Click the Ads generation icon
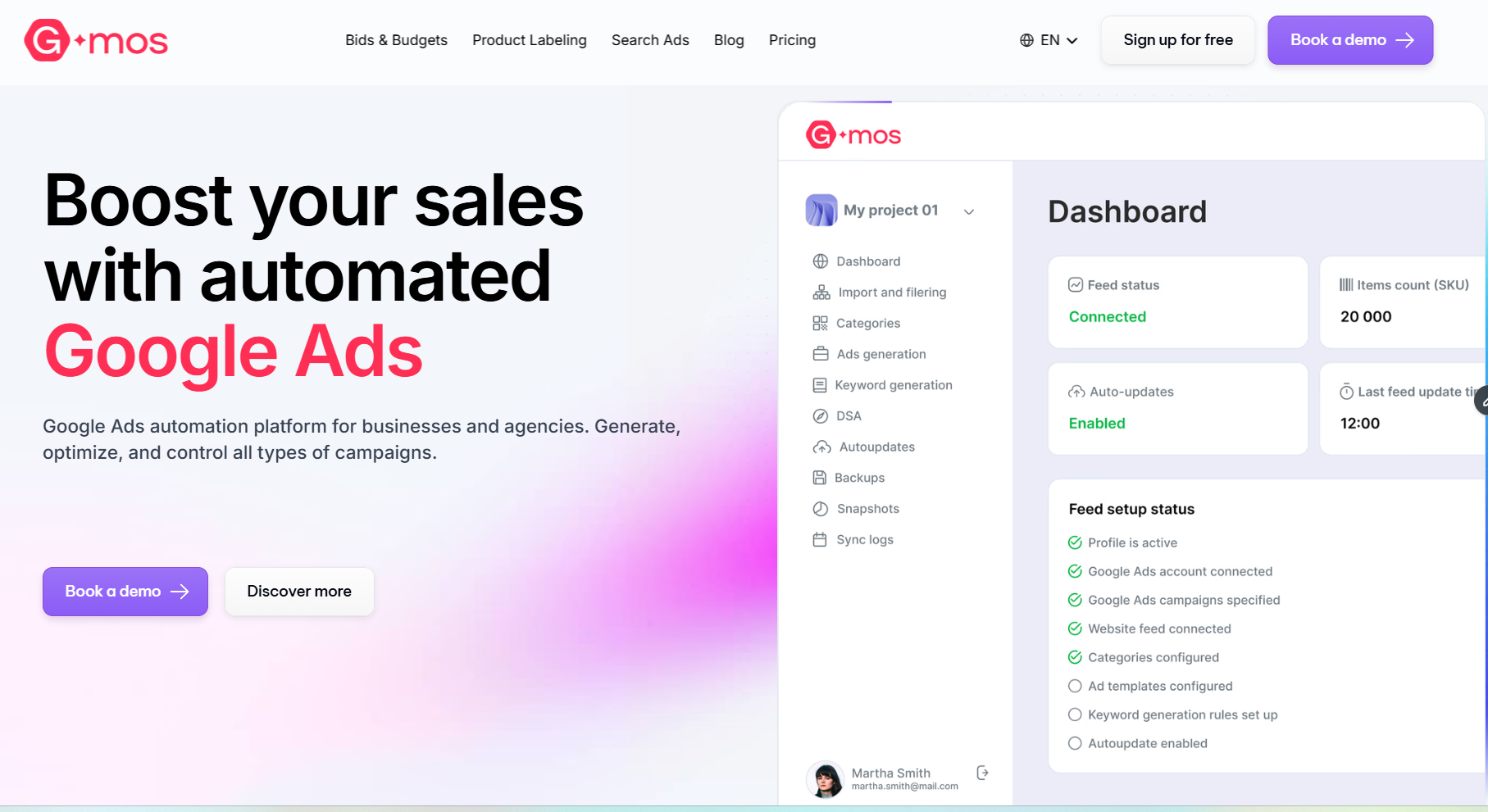The image size is (1488, 812). point(821,354)
